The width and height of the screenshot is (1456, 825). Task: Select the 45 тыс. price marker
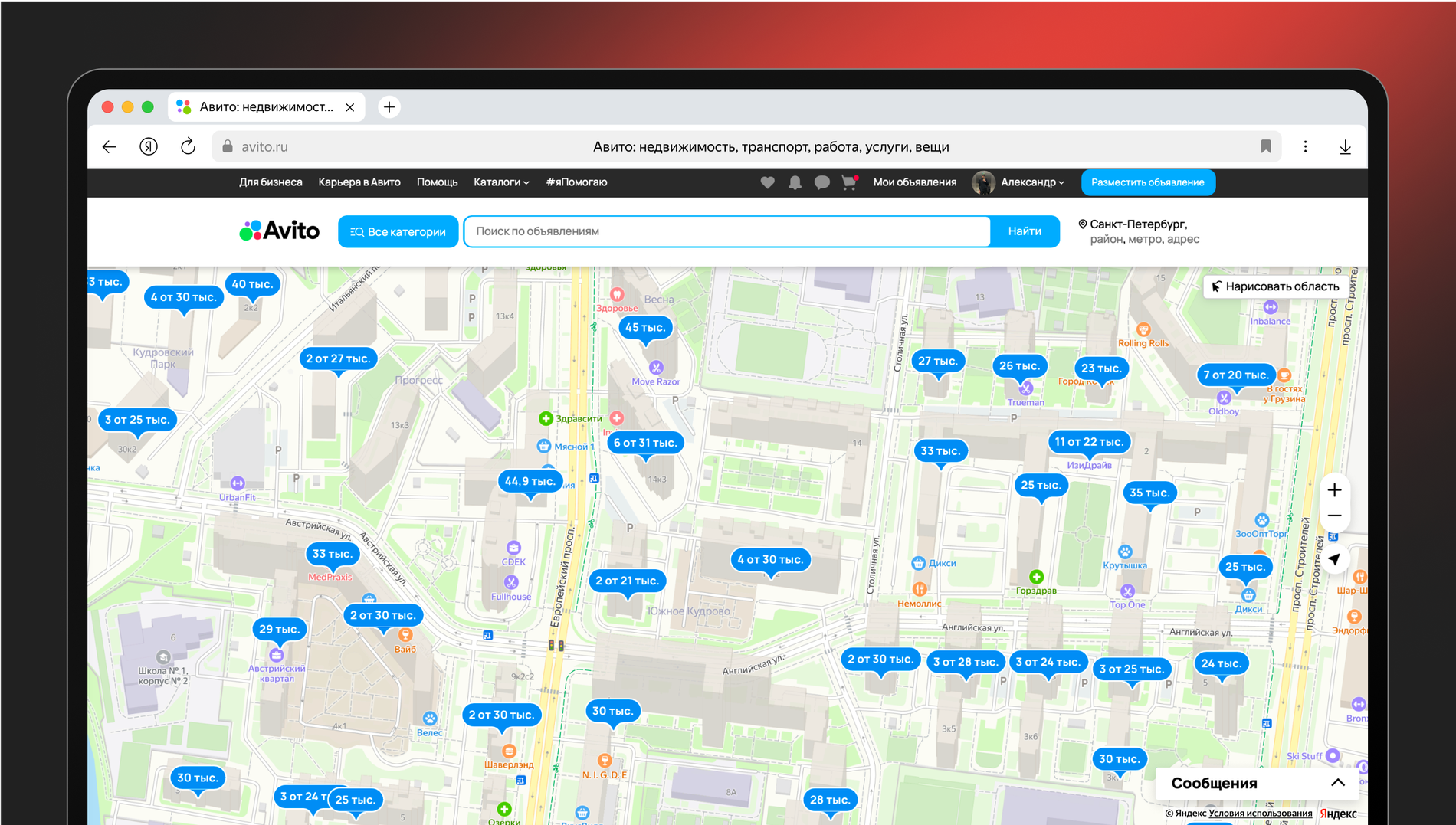[x=645, y=328]
